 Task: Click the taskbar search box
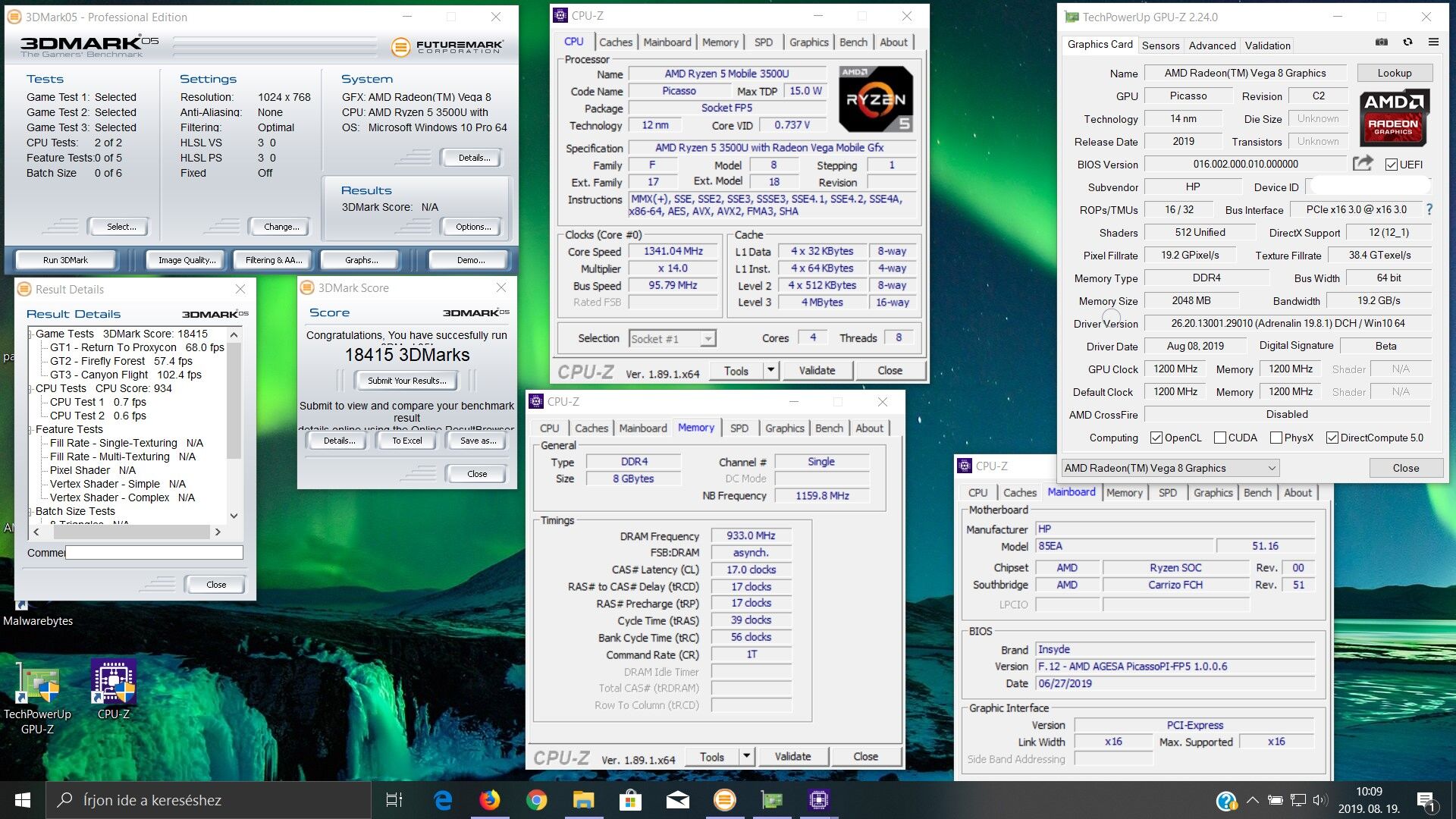tap(209, 800)
